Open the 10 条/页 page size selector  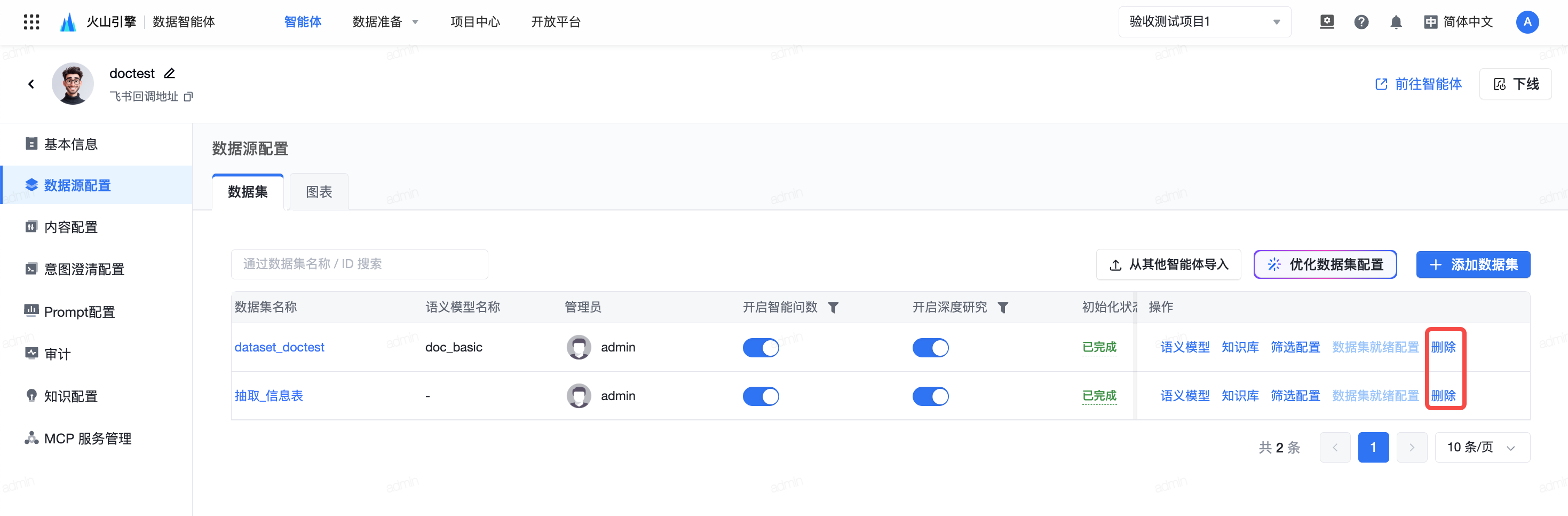(x=1481, y=447)
